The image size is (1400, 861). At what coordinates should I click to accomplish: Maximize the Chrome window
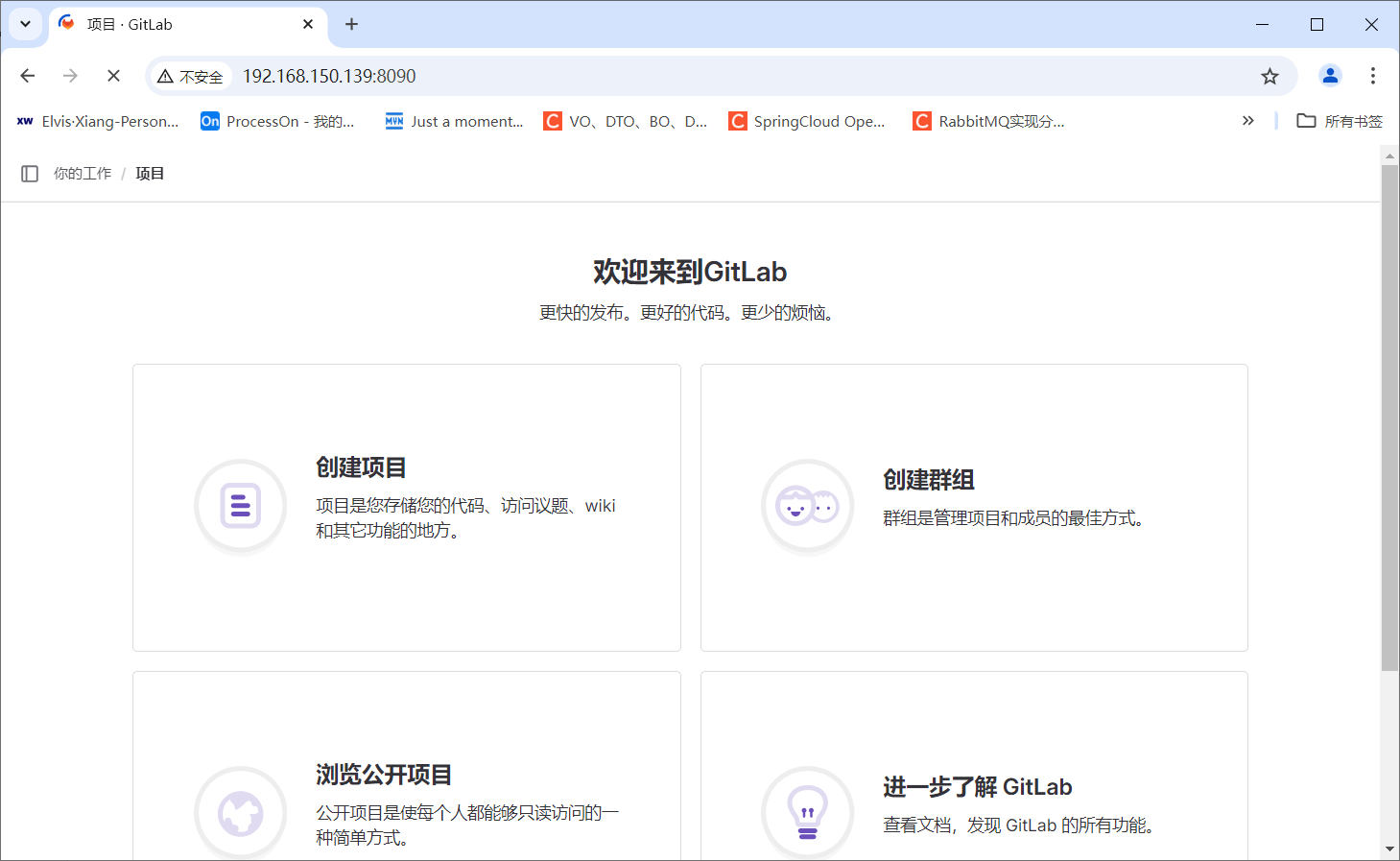pos(1317,24)
